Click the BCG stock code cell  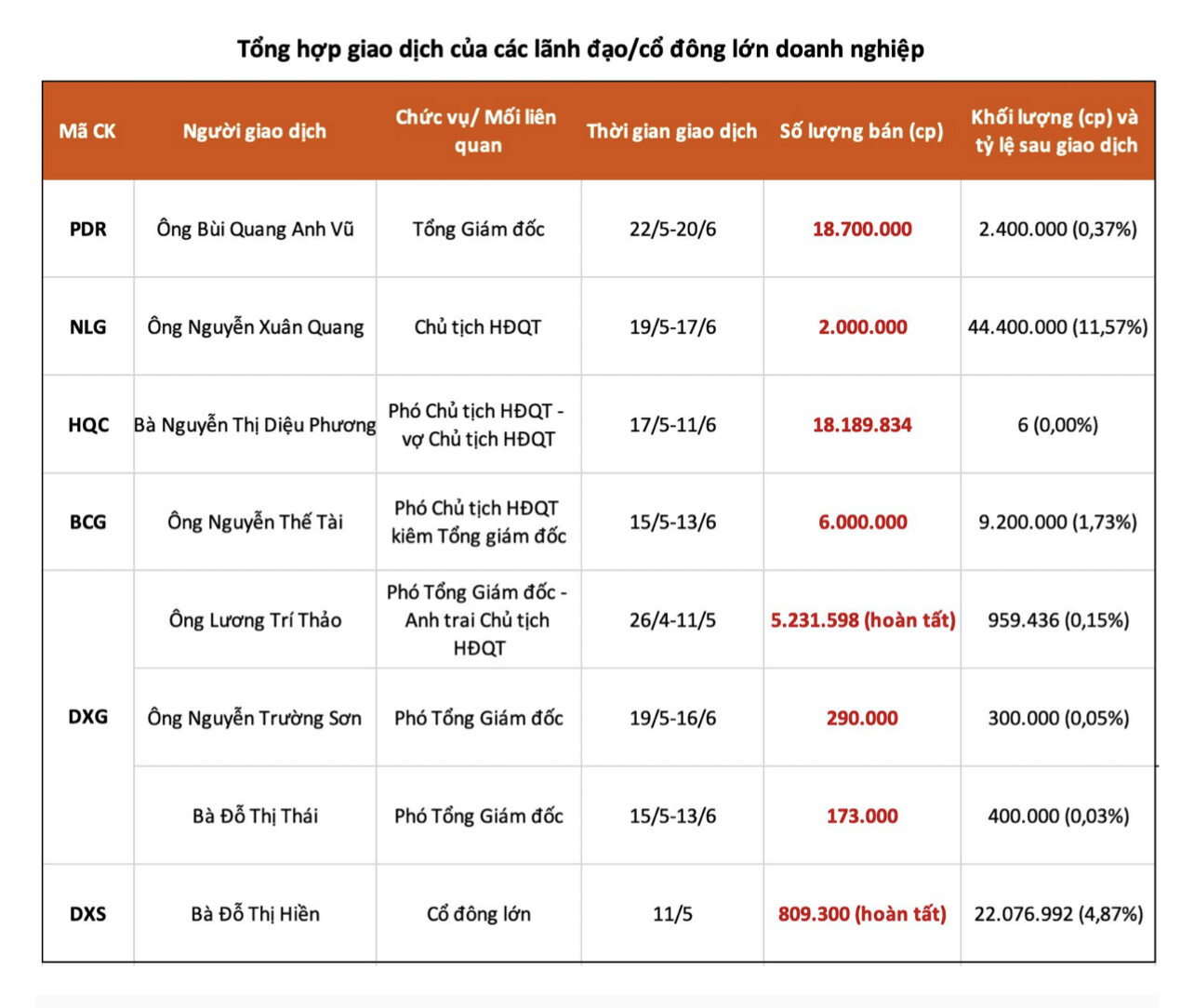click(x=88, y=523)
